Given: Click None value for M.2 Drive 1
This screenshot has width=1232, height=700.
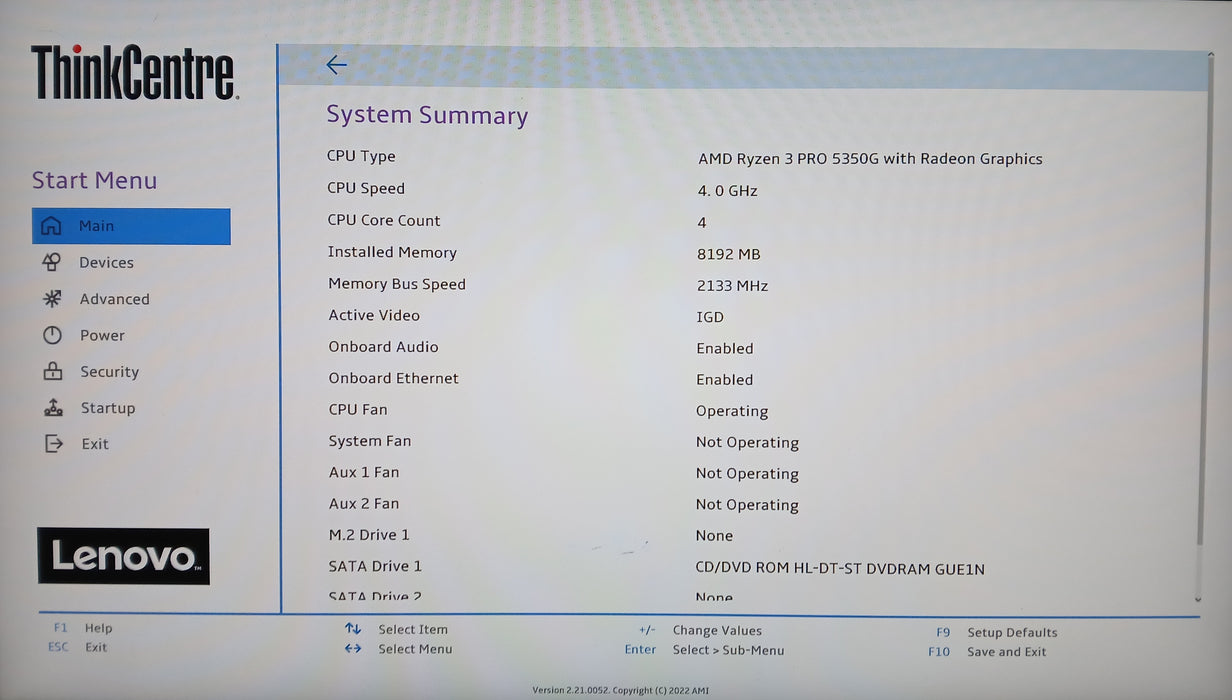Looking at the screenshot, I should tap(714, 536).
